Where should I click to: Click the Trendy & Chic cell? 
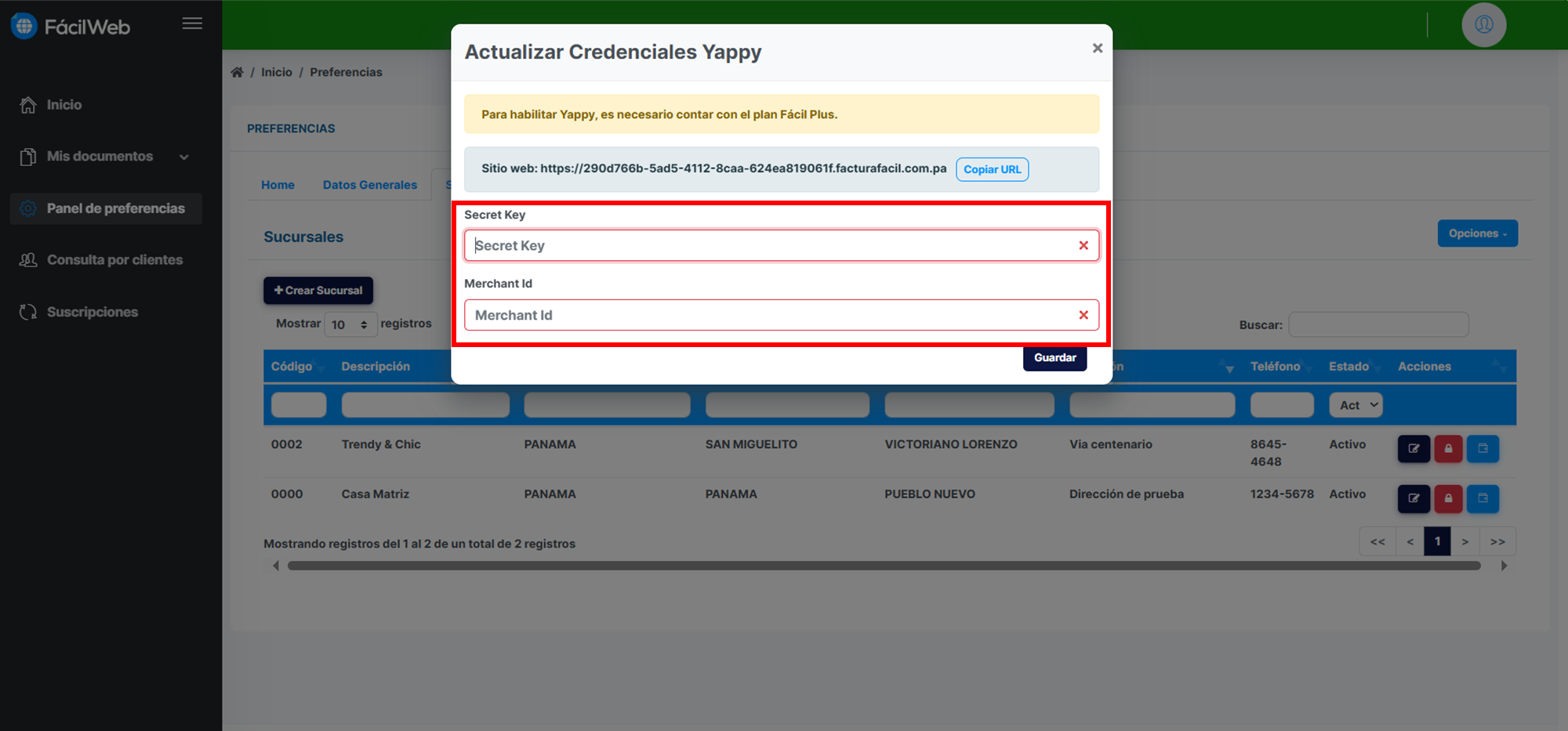(x=381, y=444)
